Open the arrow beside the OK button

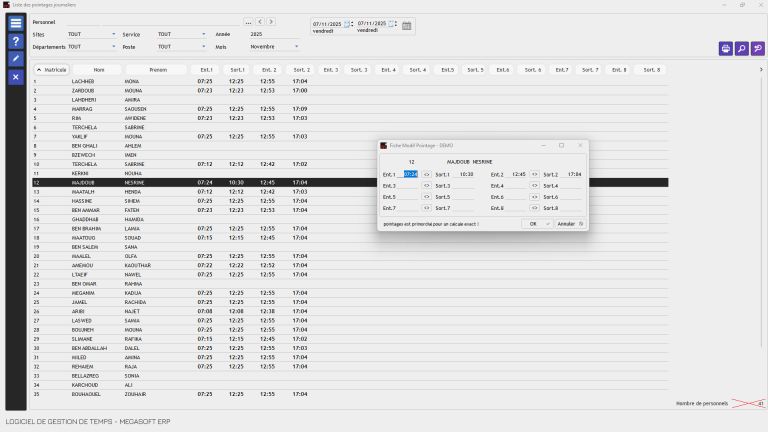[548, 224]
